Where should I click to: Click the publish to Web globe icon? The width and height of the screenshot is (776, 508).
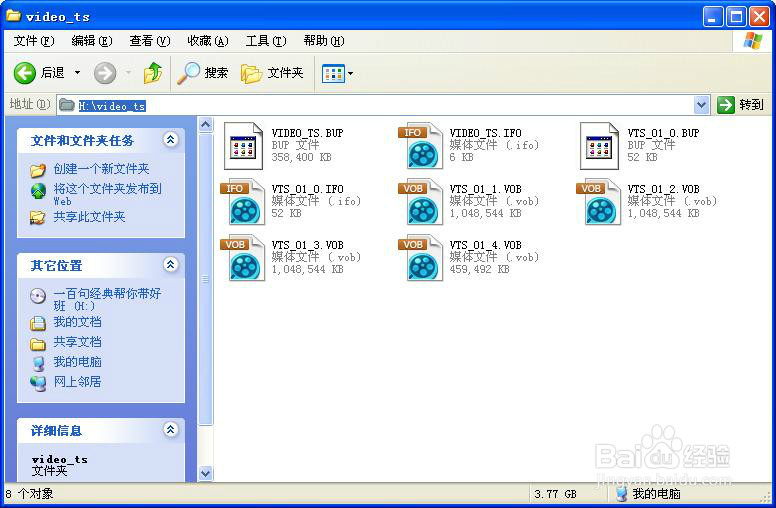[x=38, y=191]
